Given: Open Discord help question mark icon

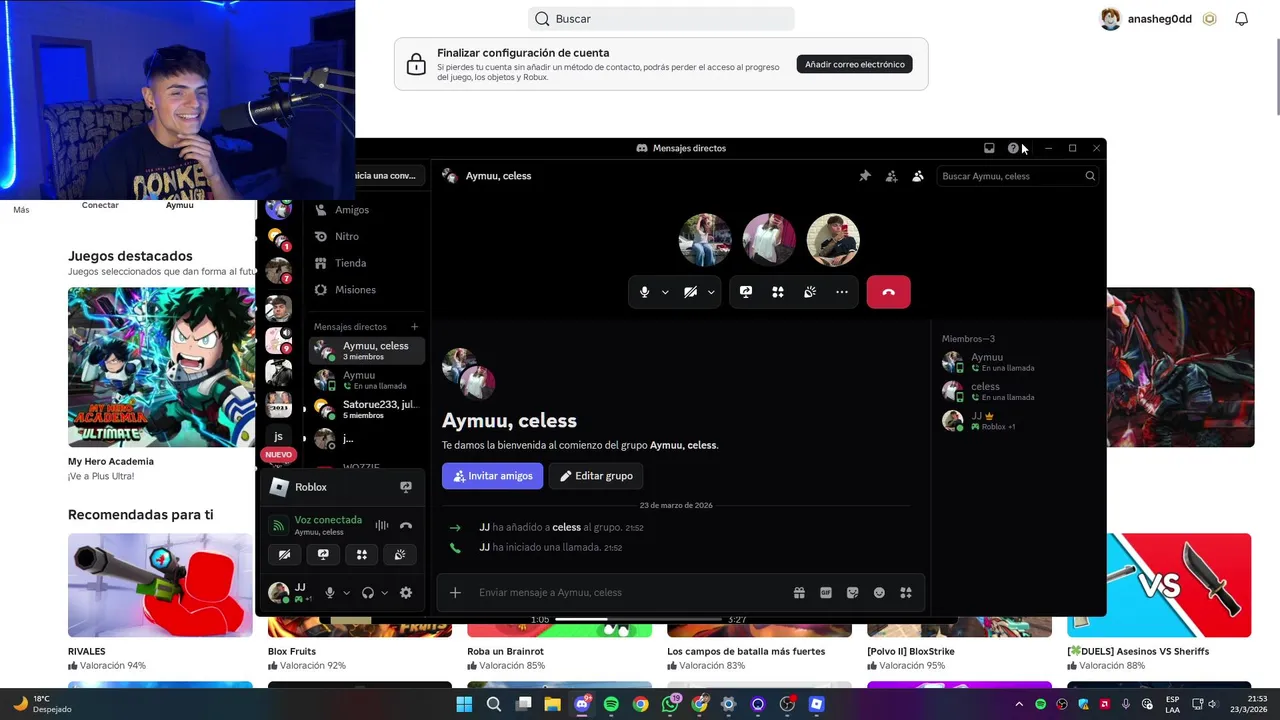Looking at the screenshot, I should click(1013, 148).
